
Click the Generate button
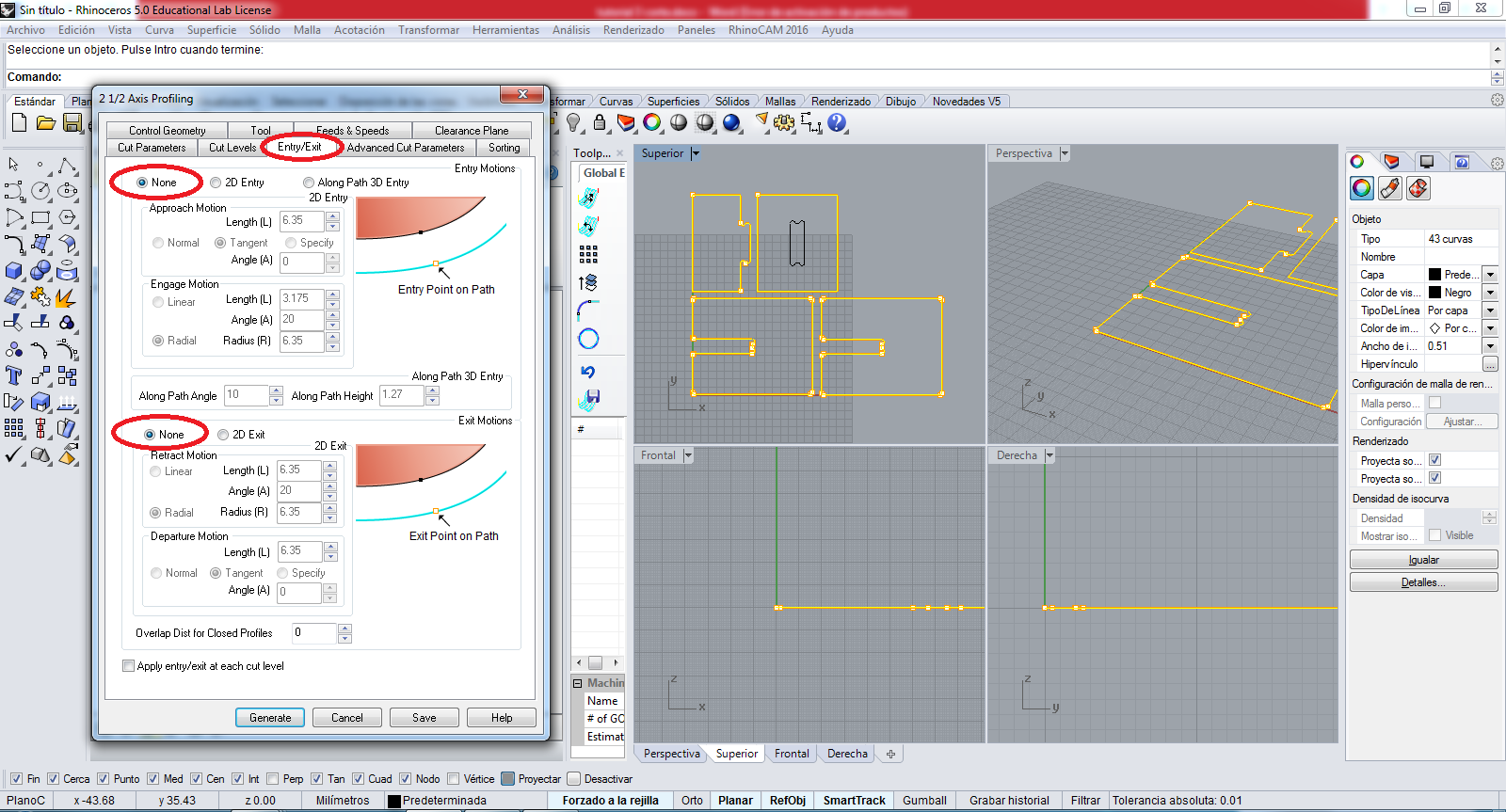pos(270,718)
